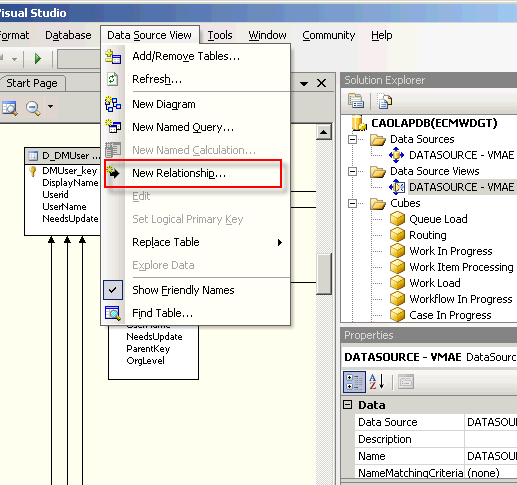This screenshot has width=517, height=485.
Task: Collapse the Data Sources folder node
Action: click(x=352, y=139)
